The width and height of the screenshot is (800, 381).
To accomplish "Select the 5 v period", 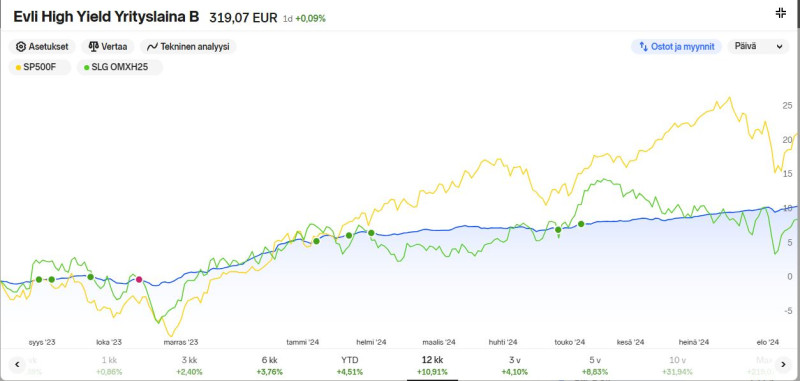I will point(594,365).
